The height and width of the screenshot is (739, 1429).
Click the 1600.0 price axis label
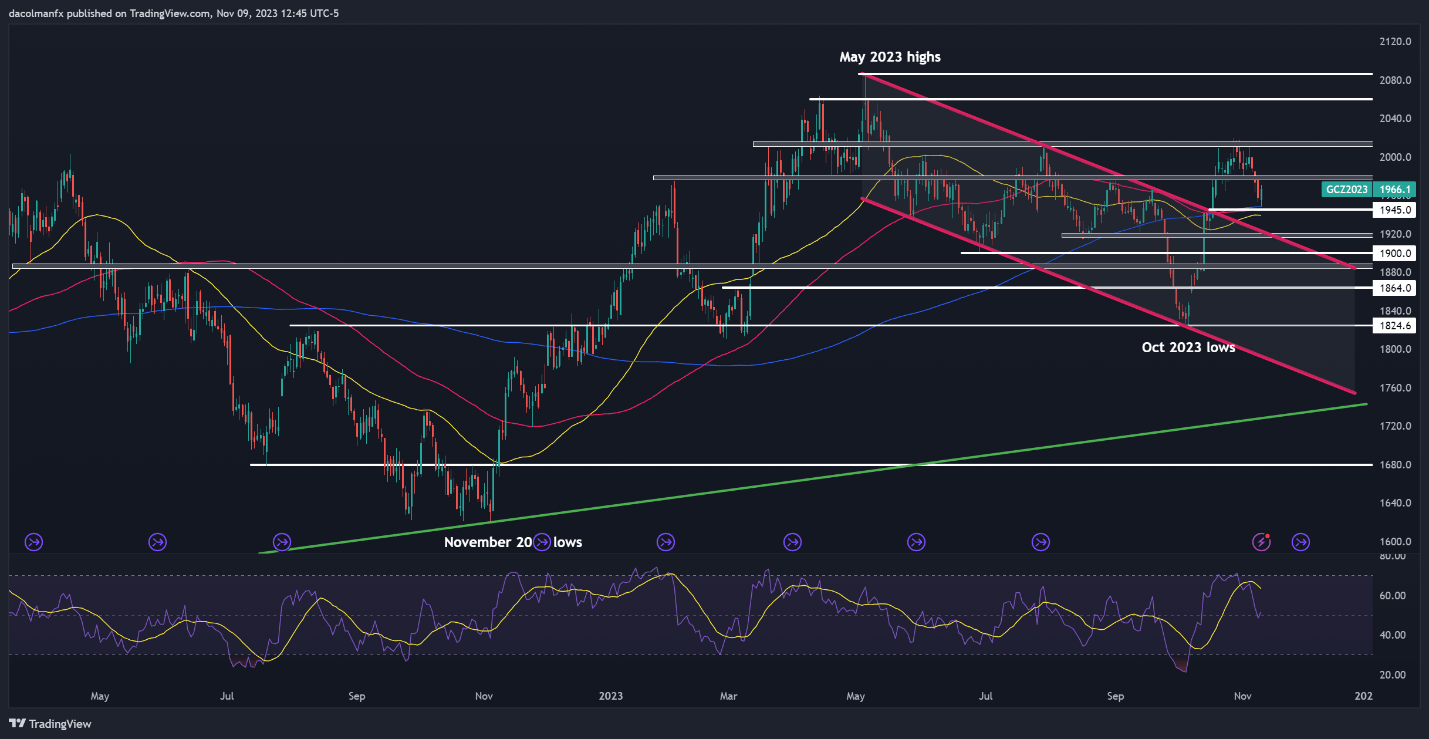coord(1394,542)
